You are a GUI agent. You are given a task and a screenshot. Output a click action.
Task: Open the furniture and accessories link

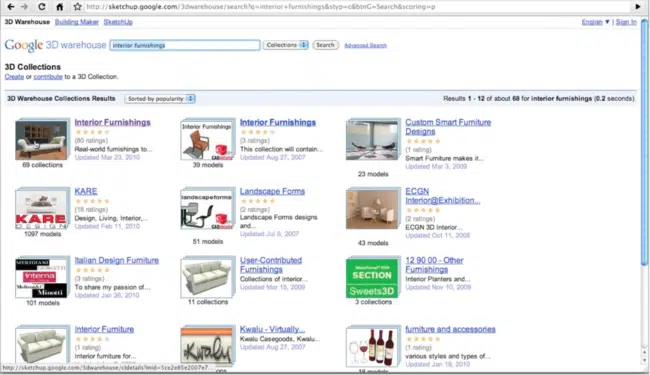[450, 329]
